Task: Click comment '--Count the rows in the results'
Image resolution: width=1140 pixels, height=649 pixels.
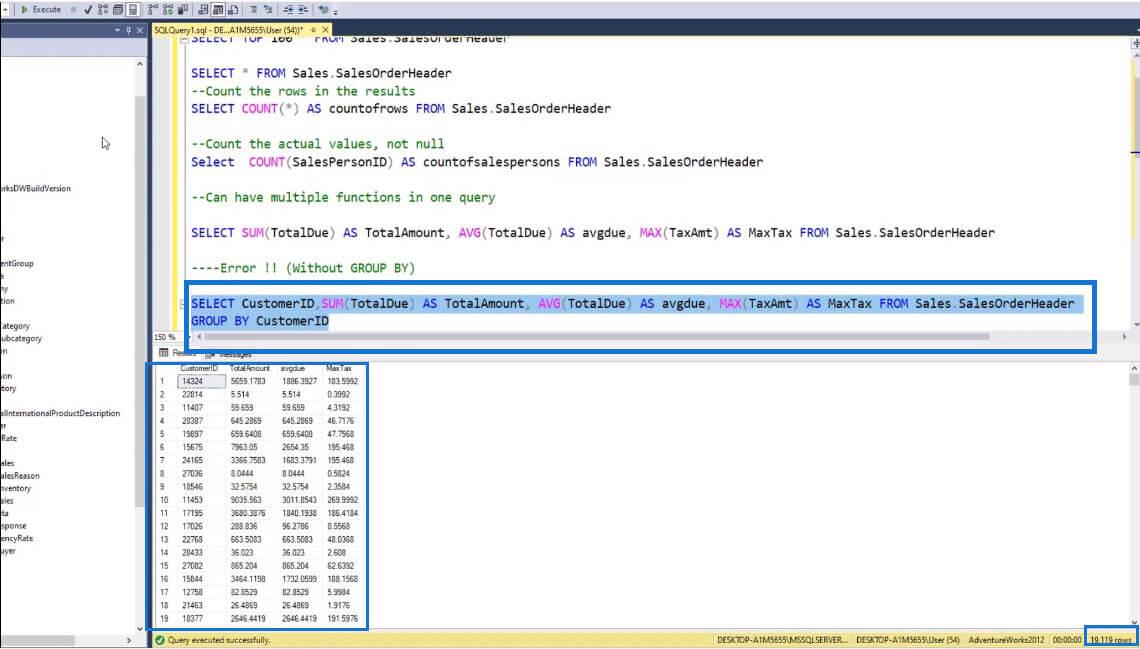Action: pos(303,92)
